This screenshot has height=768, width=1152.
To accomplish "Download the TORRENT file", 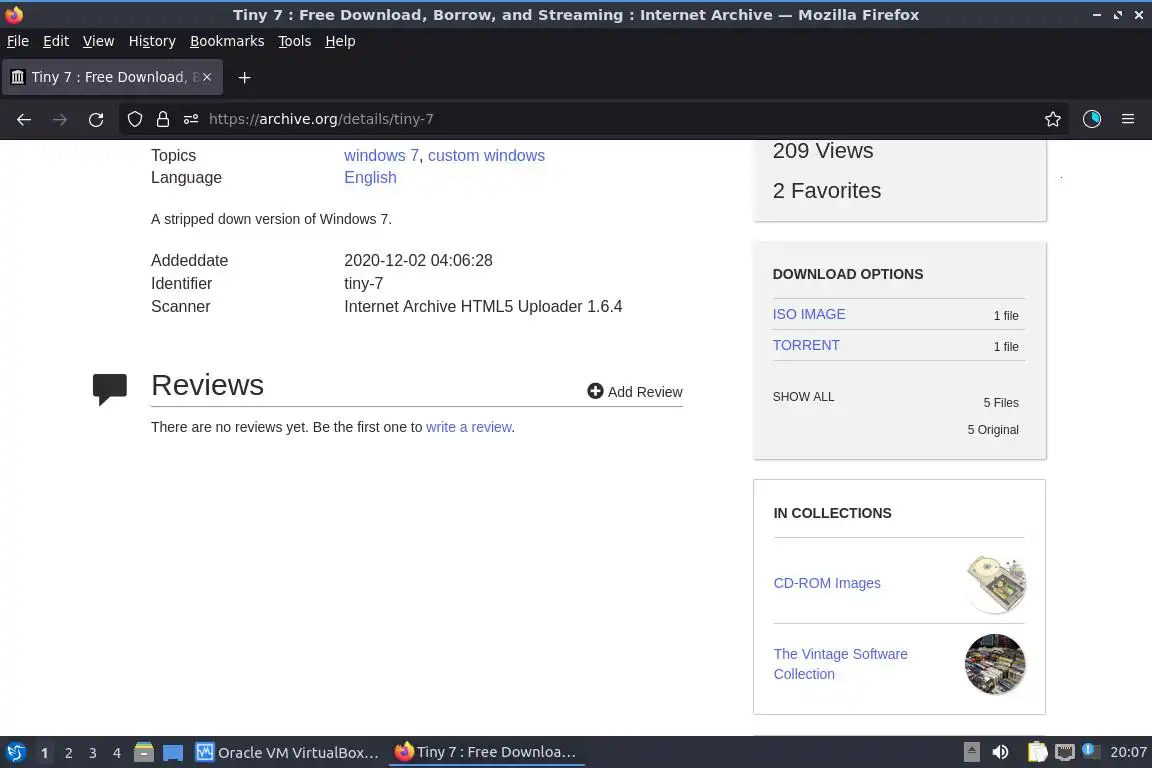I will 806,345.
